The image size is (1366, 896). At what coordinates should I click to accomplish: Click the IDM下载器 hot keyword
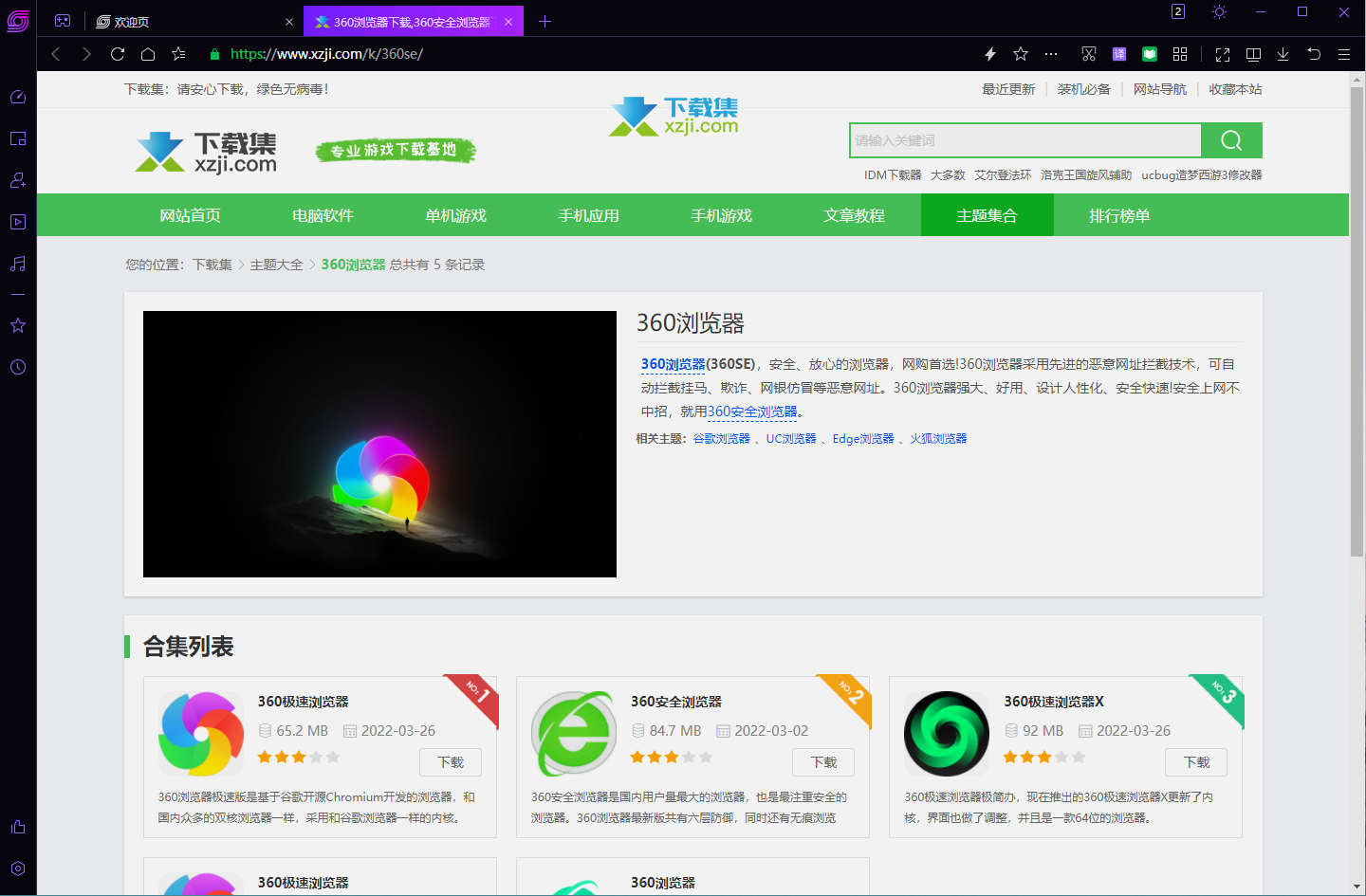(893, 175)
